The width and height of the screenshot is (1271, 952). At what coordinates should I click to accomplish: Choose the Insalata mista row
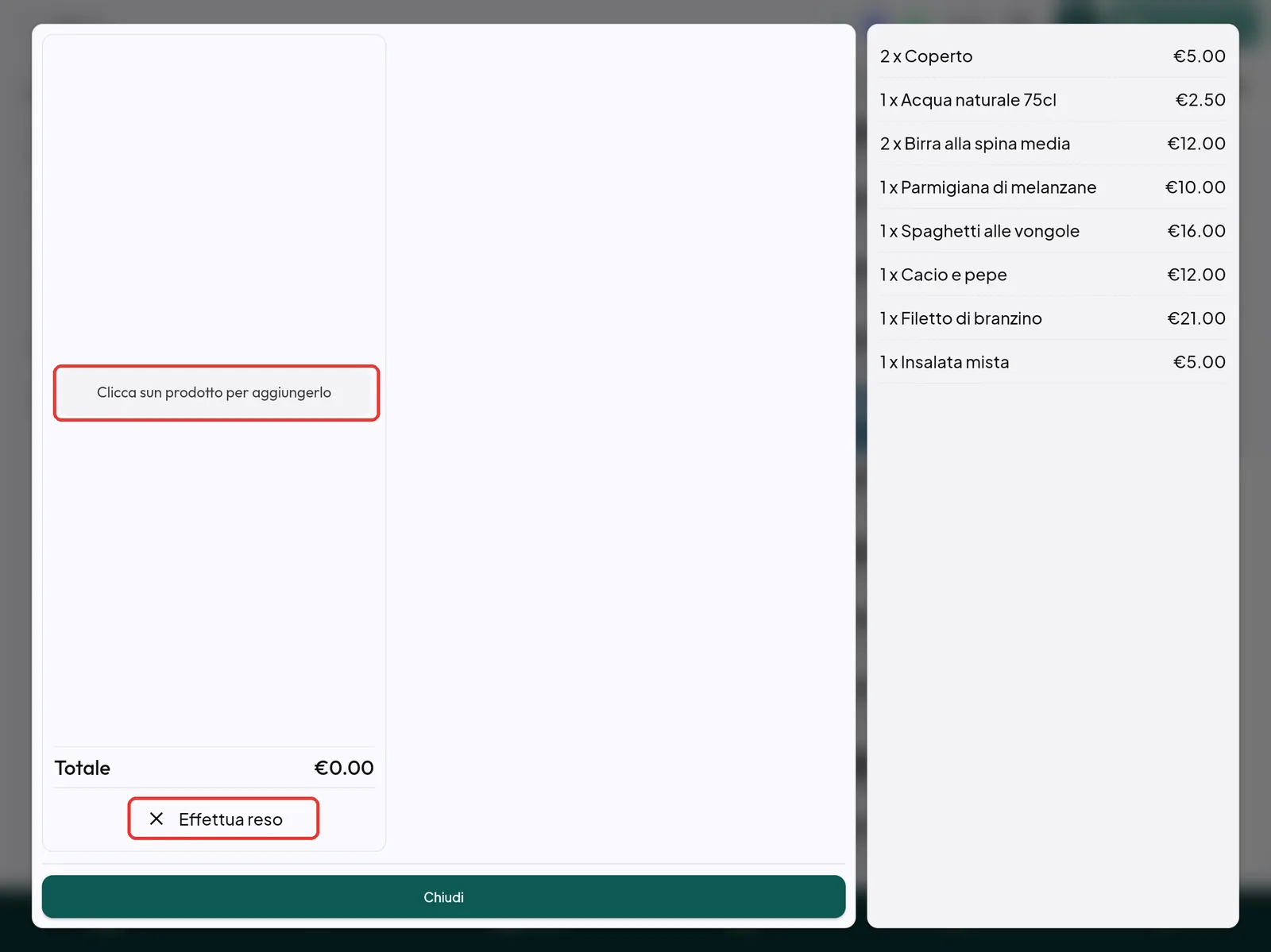click(x=1053, y=362)
